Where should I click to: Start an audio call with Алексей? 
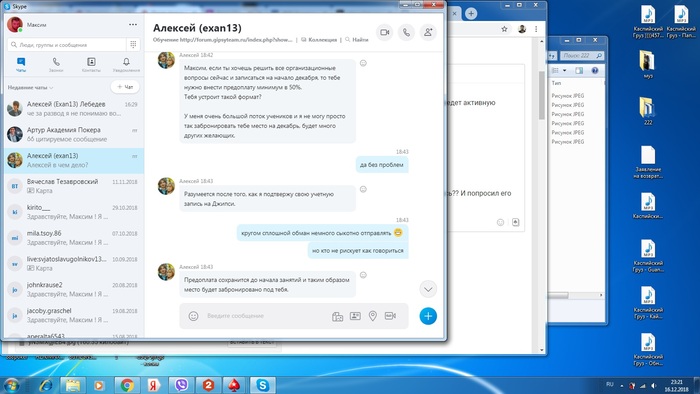tap(406, 32)
